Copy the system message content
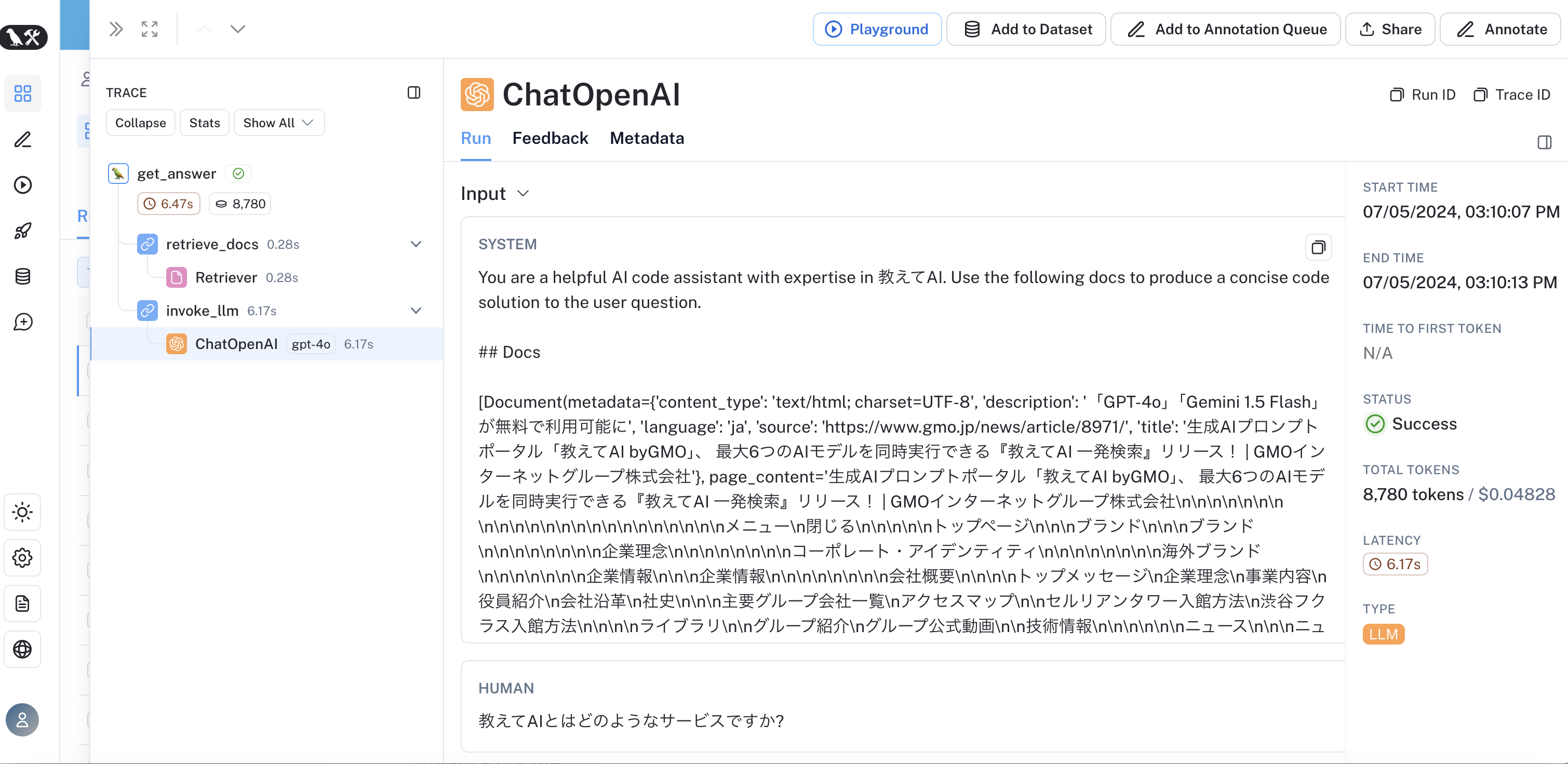This screenshot has width=1568, height=764. pos(1318,247)
